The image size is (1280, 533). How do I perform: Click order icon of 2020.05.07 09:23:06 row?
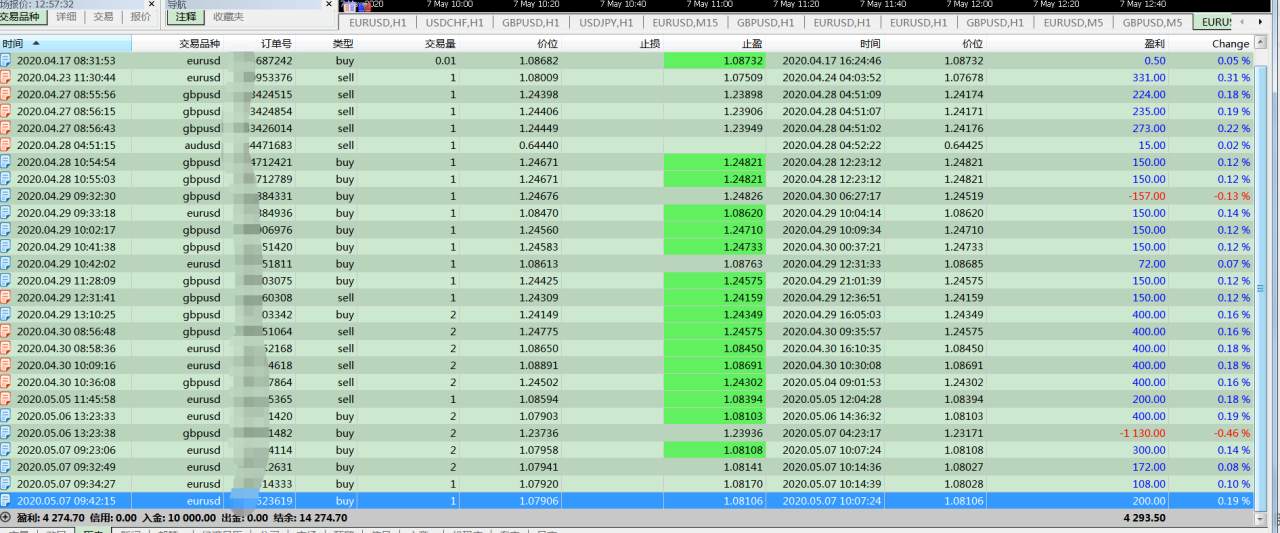click(6, 450)
